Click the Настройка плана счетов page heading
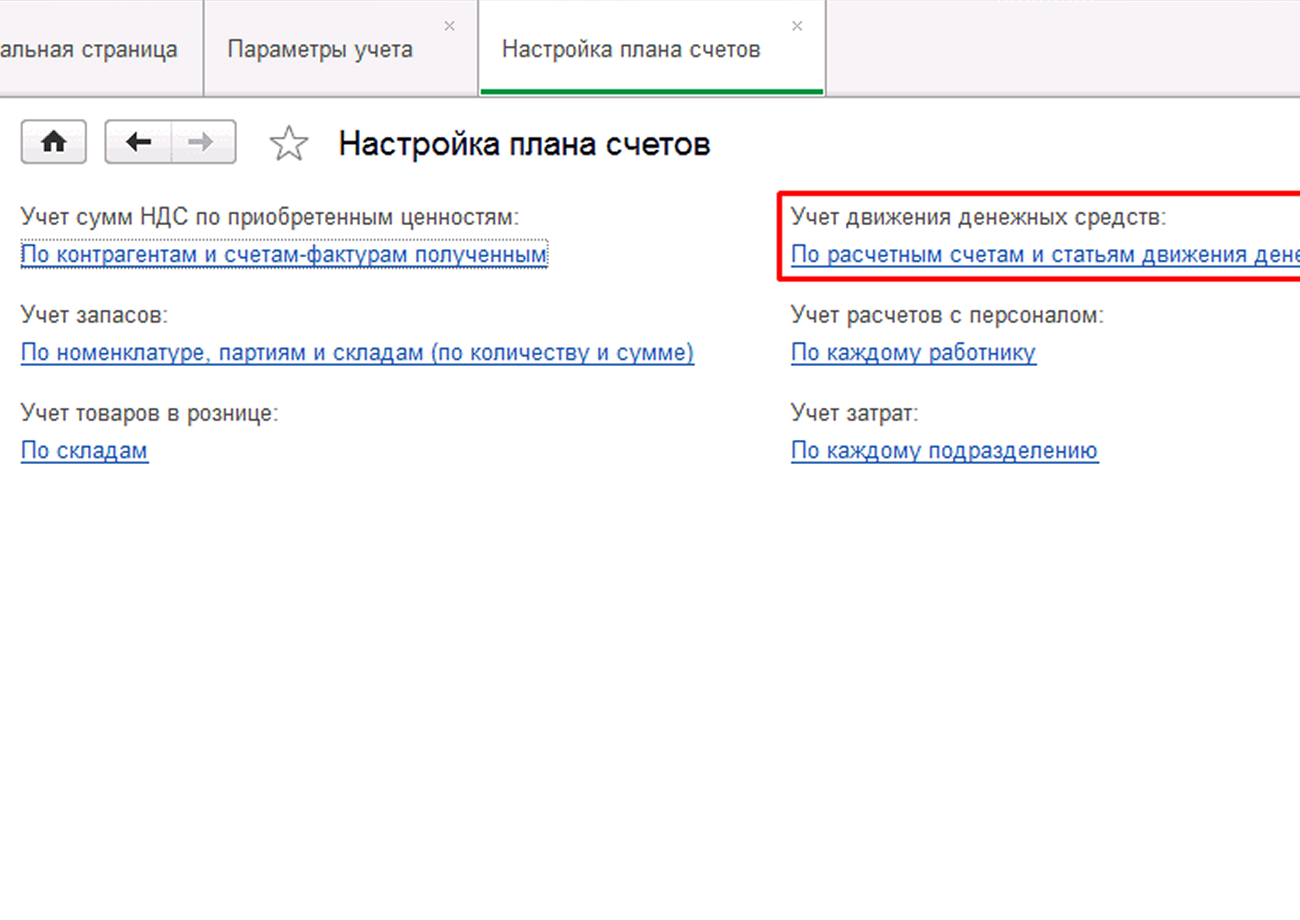 (x=524, y=144)
